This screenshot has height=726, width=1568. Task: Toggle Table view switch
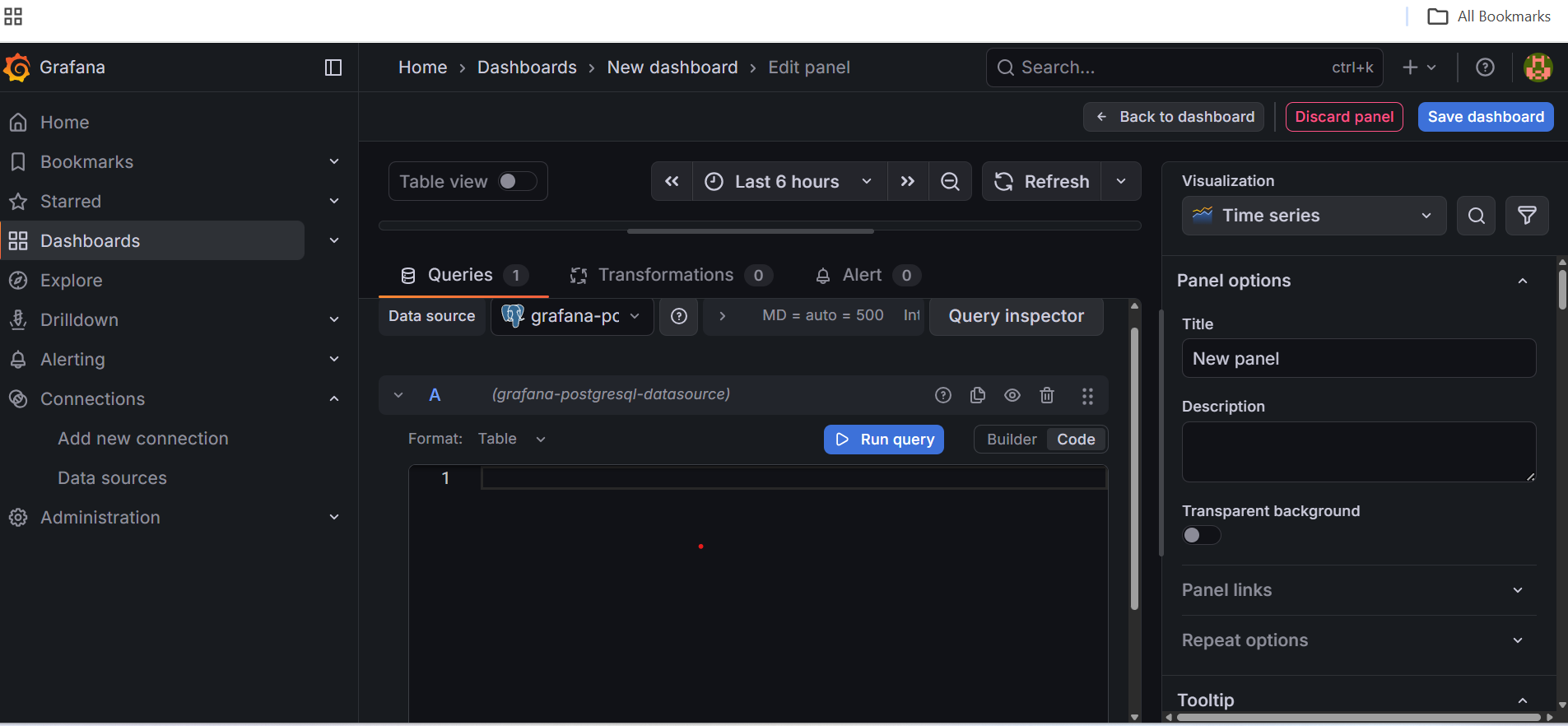coord(517,181)
